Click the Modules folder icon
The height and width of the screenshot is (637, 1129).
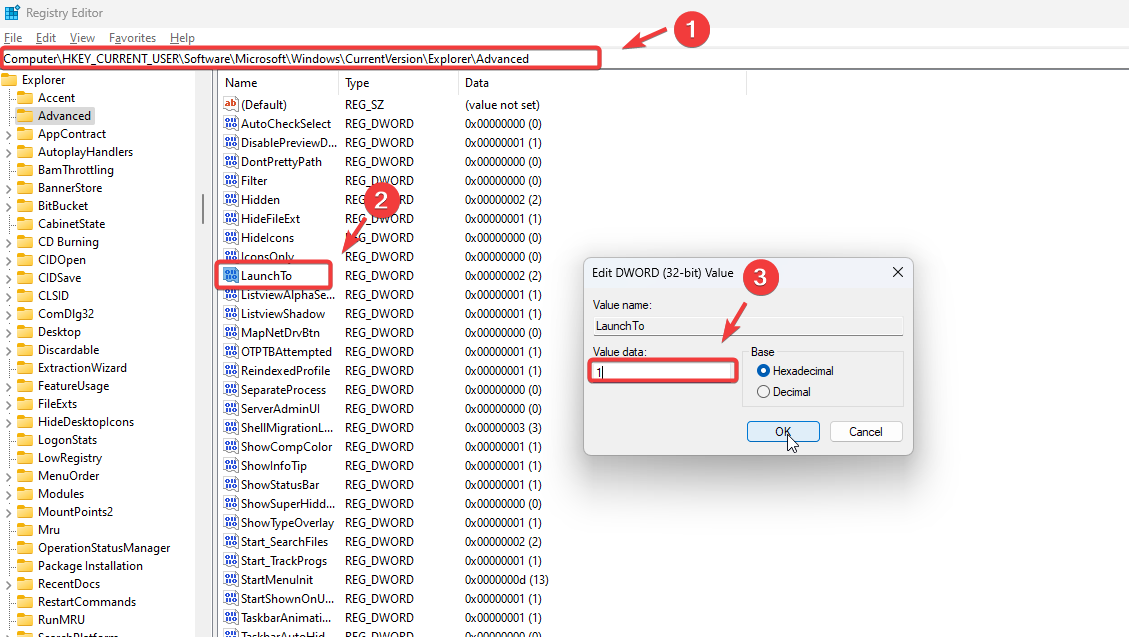point(25,493)
